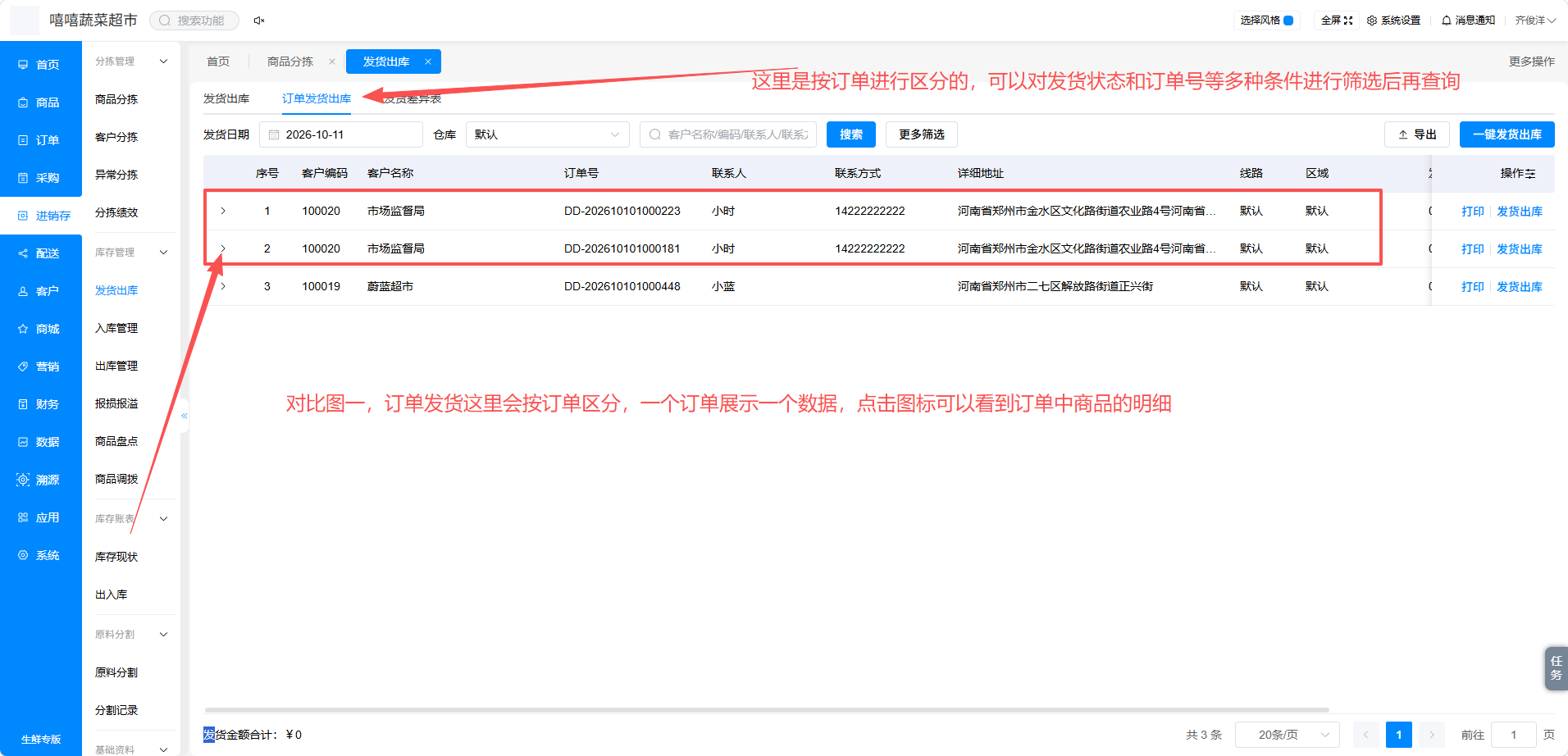Image resolution: width=1568 pixels, height=756 pixels.
Task: Click the table column settings icon
Action: [x=1530, y=174]
